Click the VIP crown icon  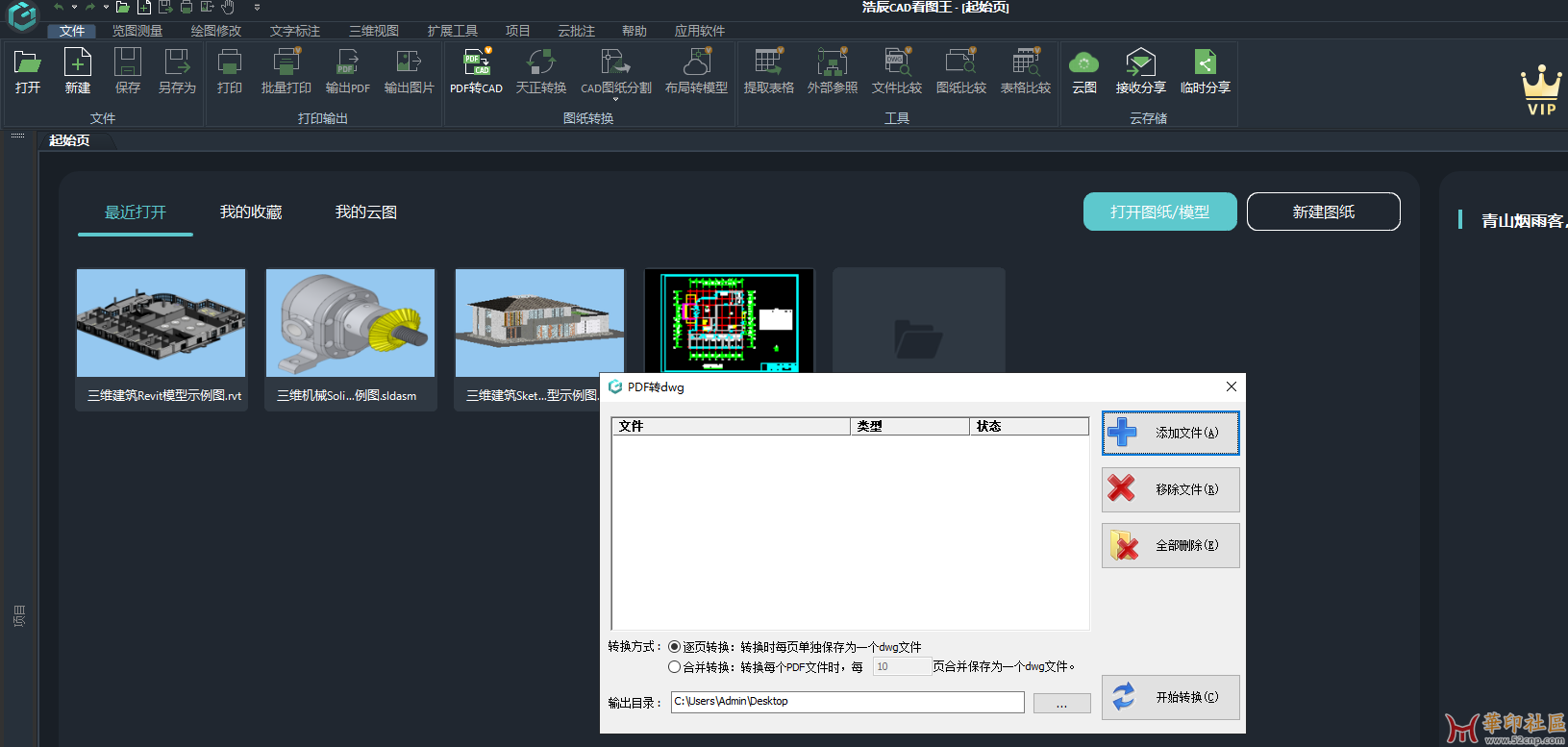point(1541,90)
